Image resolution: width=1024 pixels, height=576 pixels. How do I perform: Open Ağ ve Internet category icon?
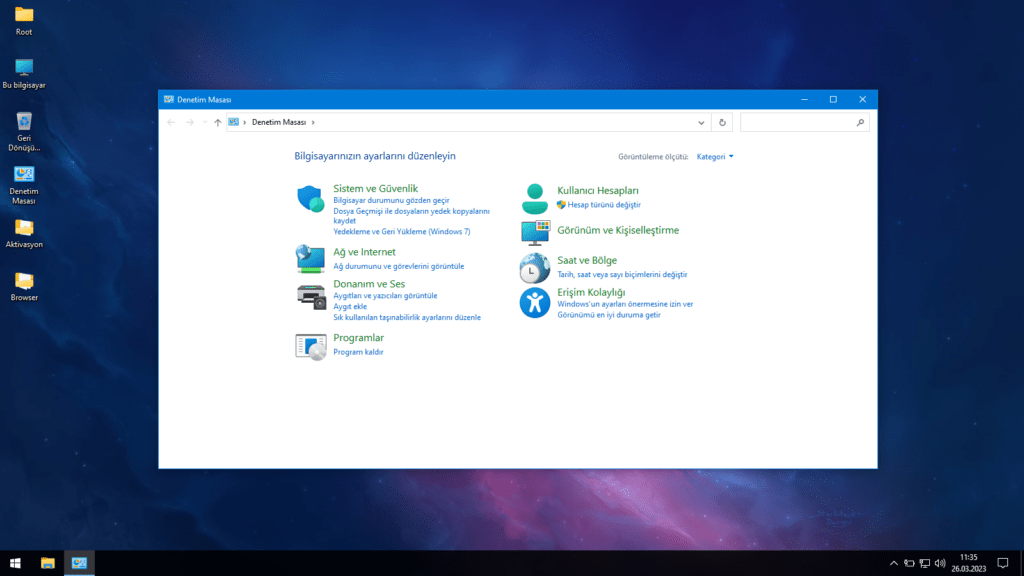[x=311, y=257]
